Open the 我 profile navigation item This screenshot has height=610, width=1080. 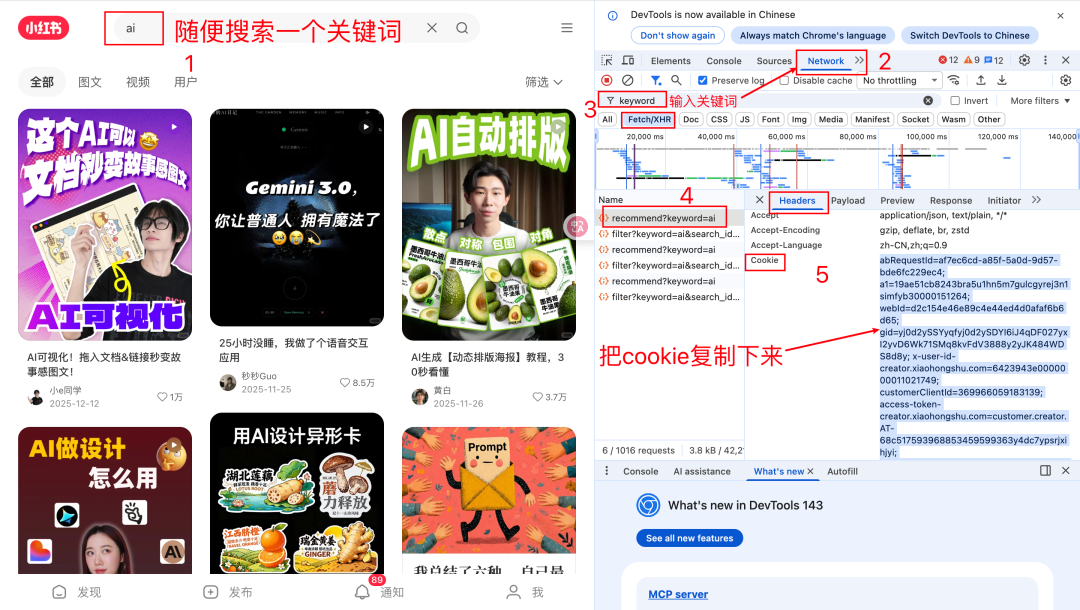tap(526, 592)
